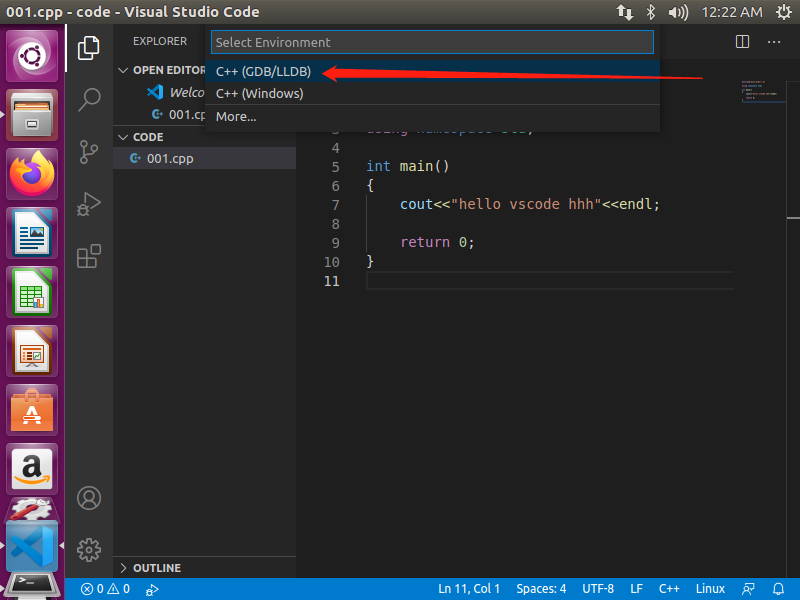Place cursor on empty line 11

click(x=550, y=281)
